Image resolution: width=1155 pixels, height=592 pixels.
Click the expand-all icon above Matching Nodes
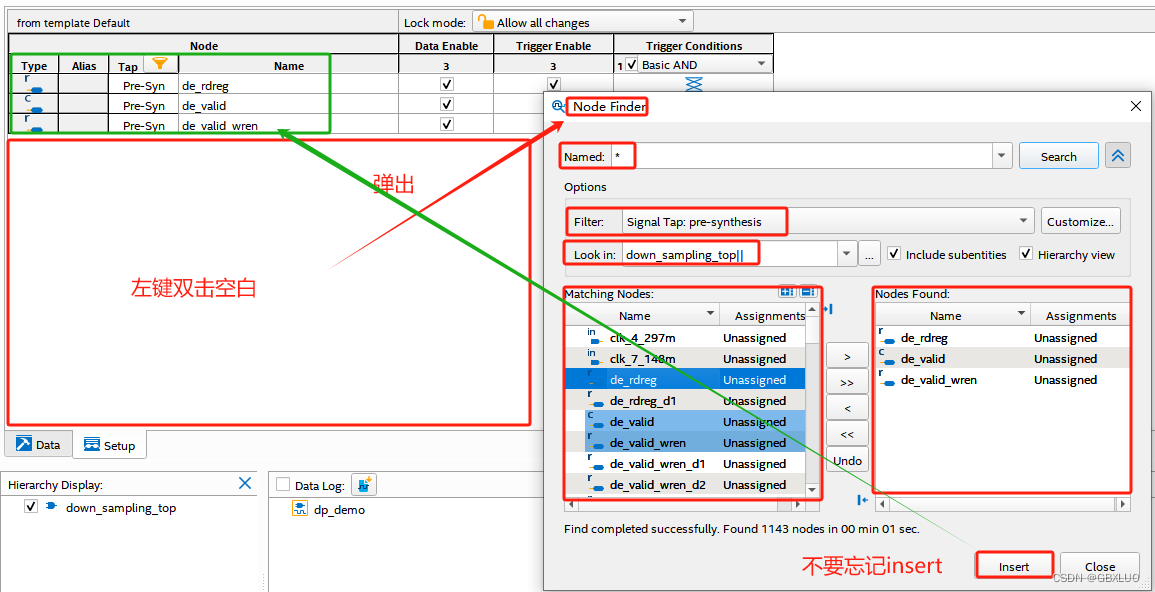click(x=787, y=291)
